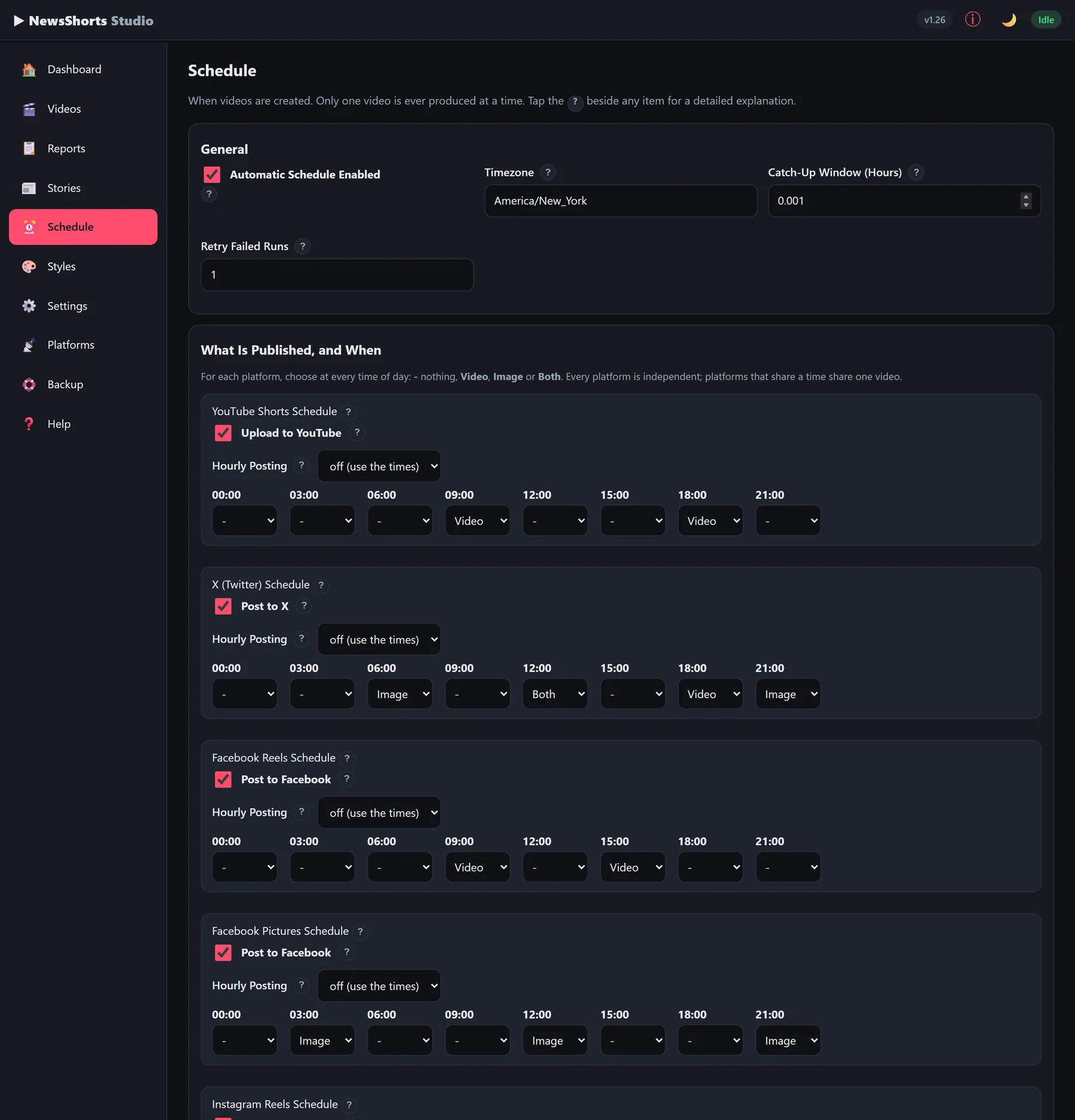Uncheck Upload to YouTube
The height and width of the screenshot is (1120, 1075).
coord(223,433)
